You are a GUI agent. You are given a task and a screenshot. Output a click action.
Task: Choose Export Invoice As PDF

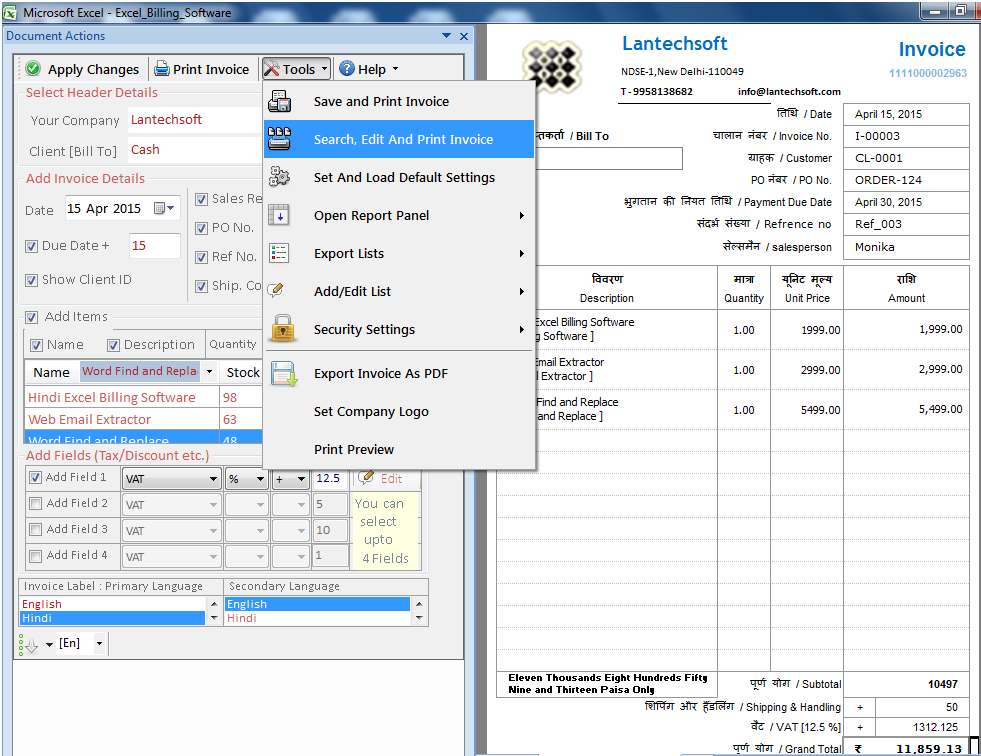click(399, 374)
